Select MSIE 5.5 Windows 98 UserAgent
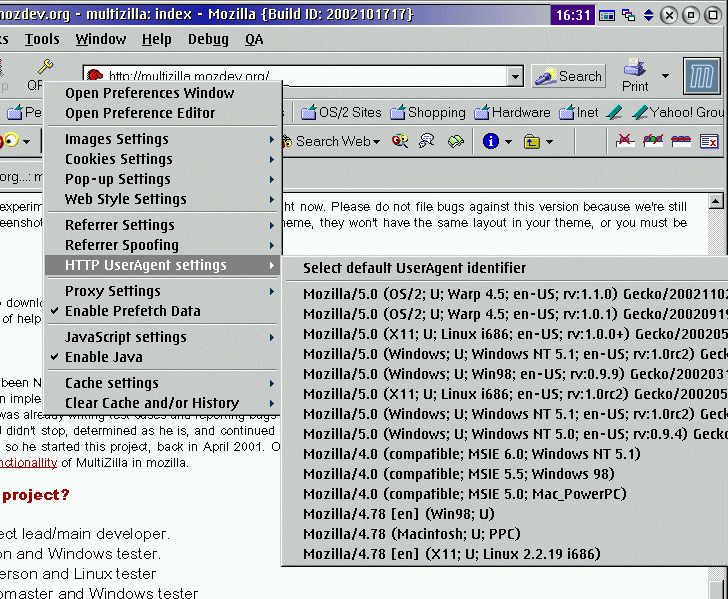 [506, 474]
